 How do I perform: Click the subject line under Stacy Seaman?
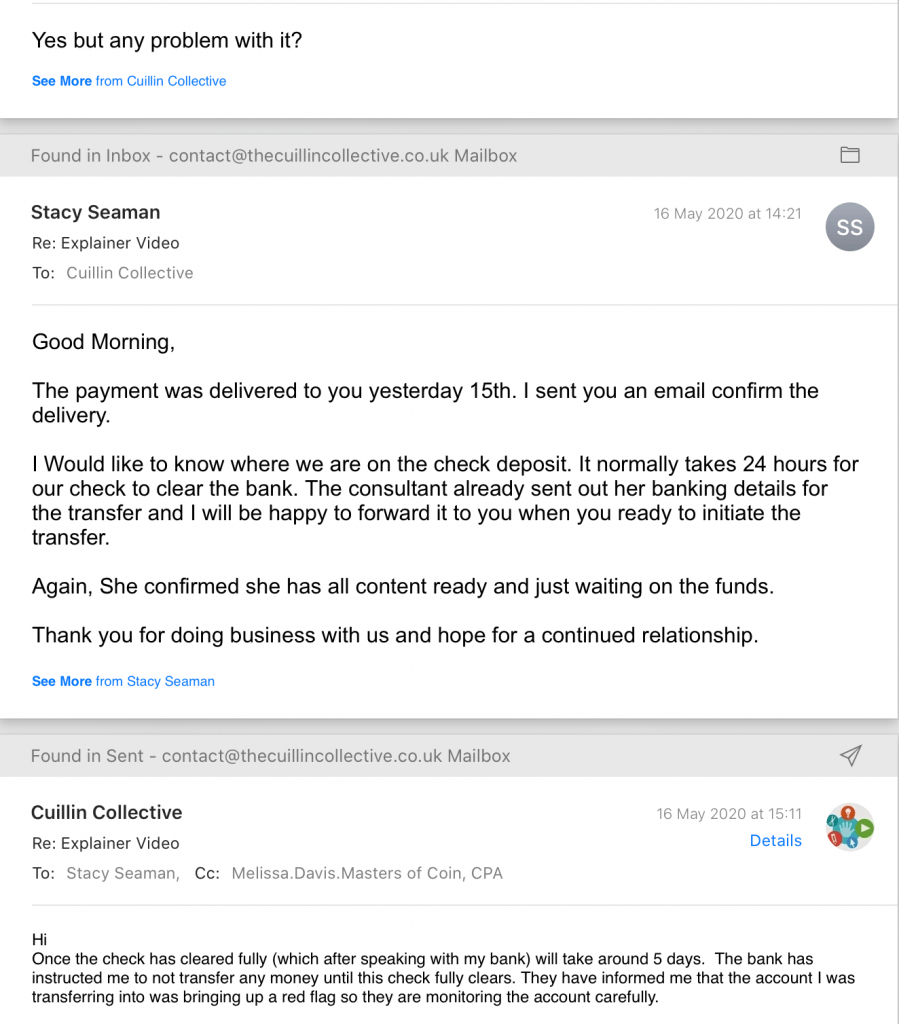click(105, 243)
